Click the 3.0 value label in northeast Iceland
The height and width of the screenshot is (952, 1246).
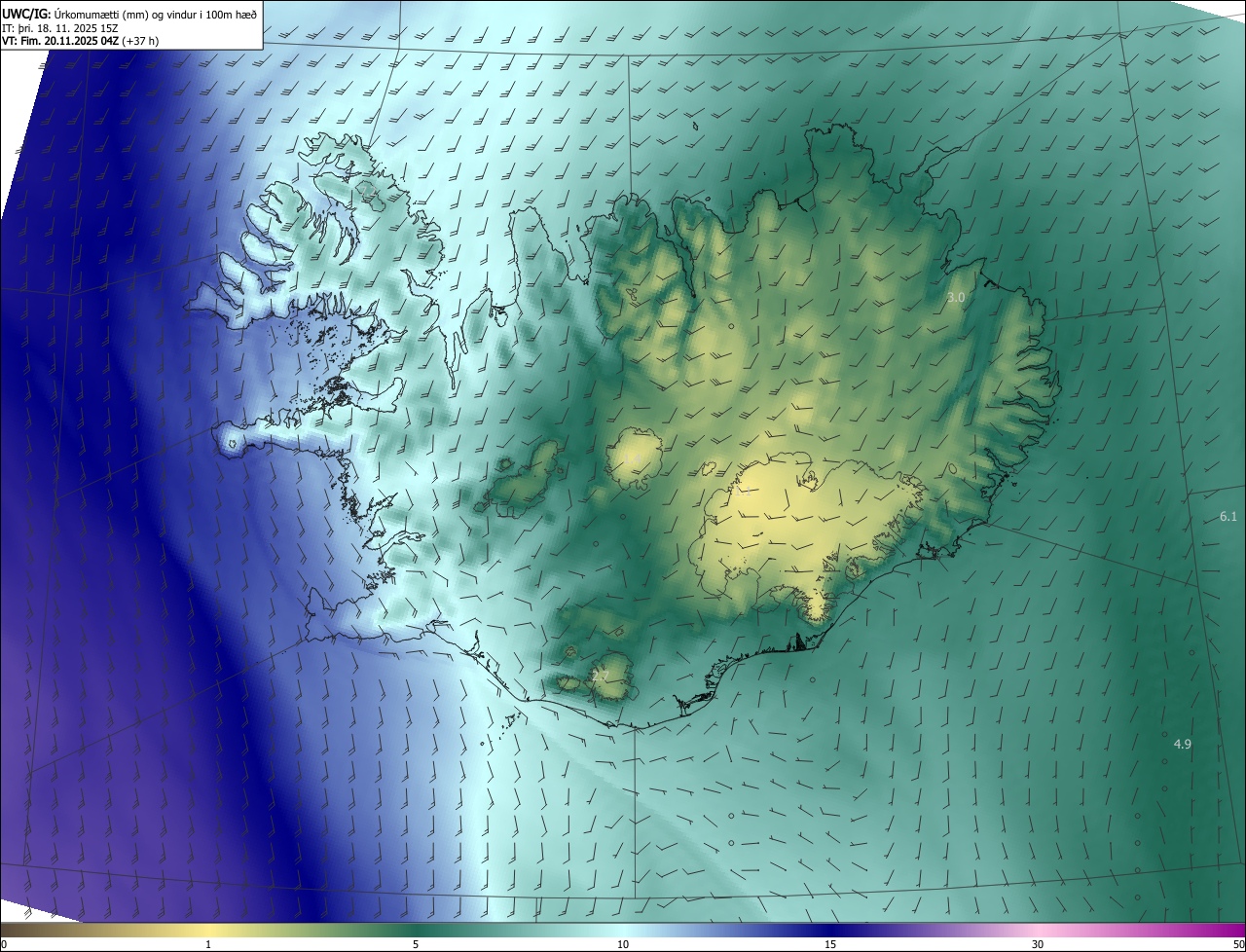click(x=956, y=297)
